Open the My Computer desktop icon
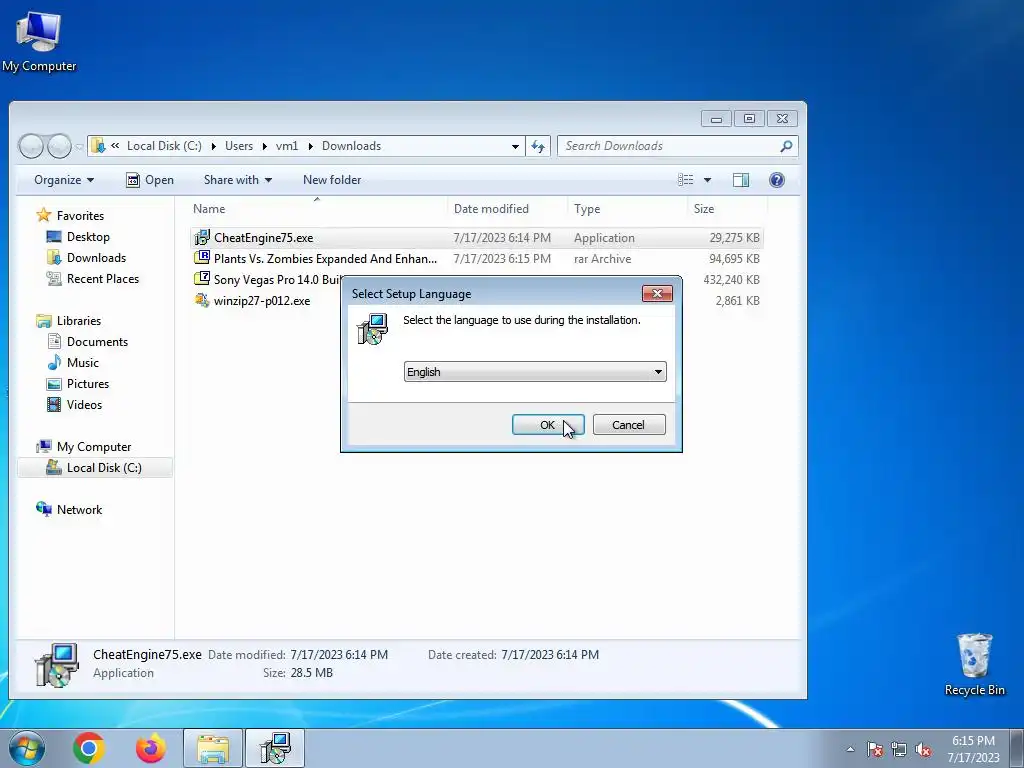This screenshot has width=1024, height=768. (x=39, y=42)
